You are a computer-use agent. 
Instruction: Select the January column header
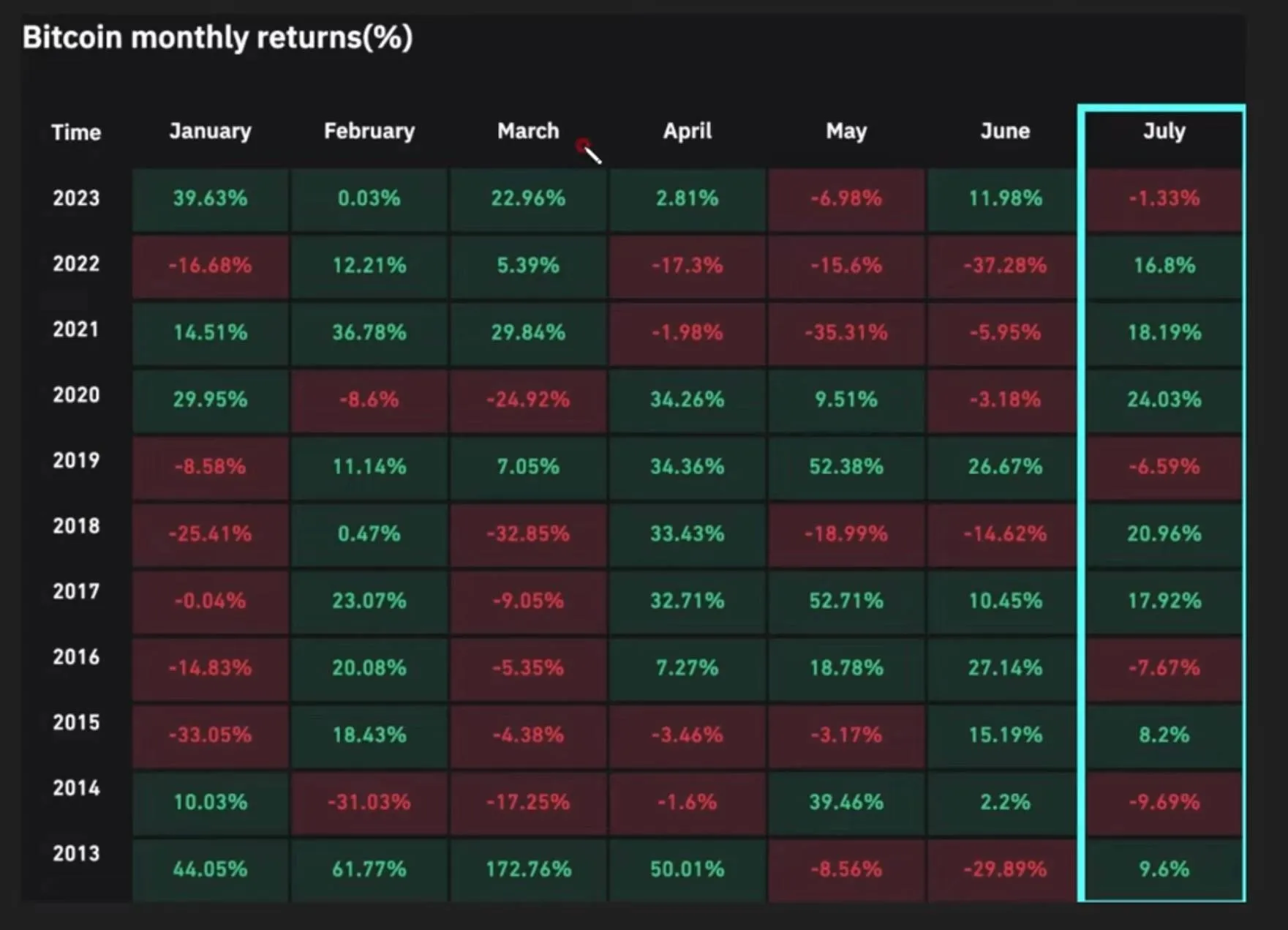click(x=210, y=131)
